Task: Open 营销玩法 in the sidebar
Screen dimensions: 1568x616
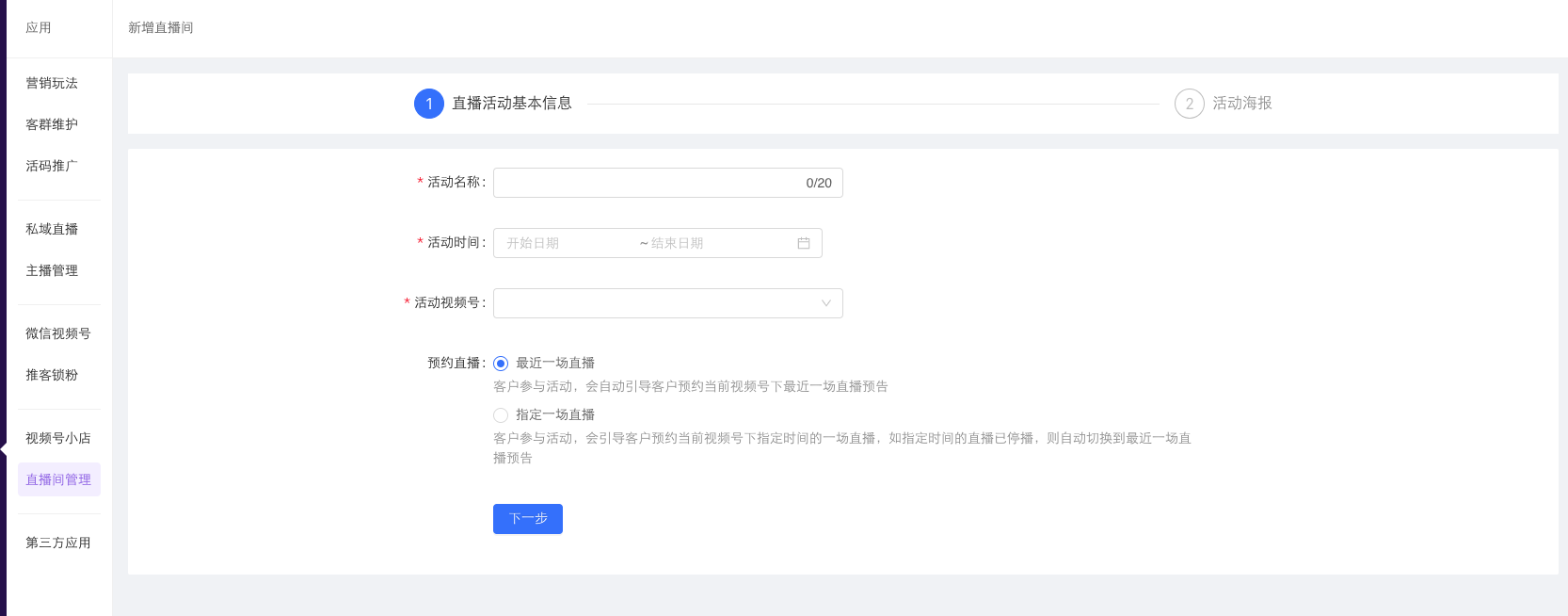Action: pyautogui.click(x=52, y=84)
